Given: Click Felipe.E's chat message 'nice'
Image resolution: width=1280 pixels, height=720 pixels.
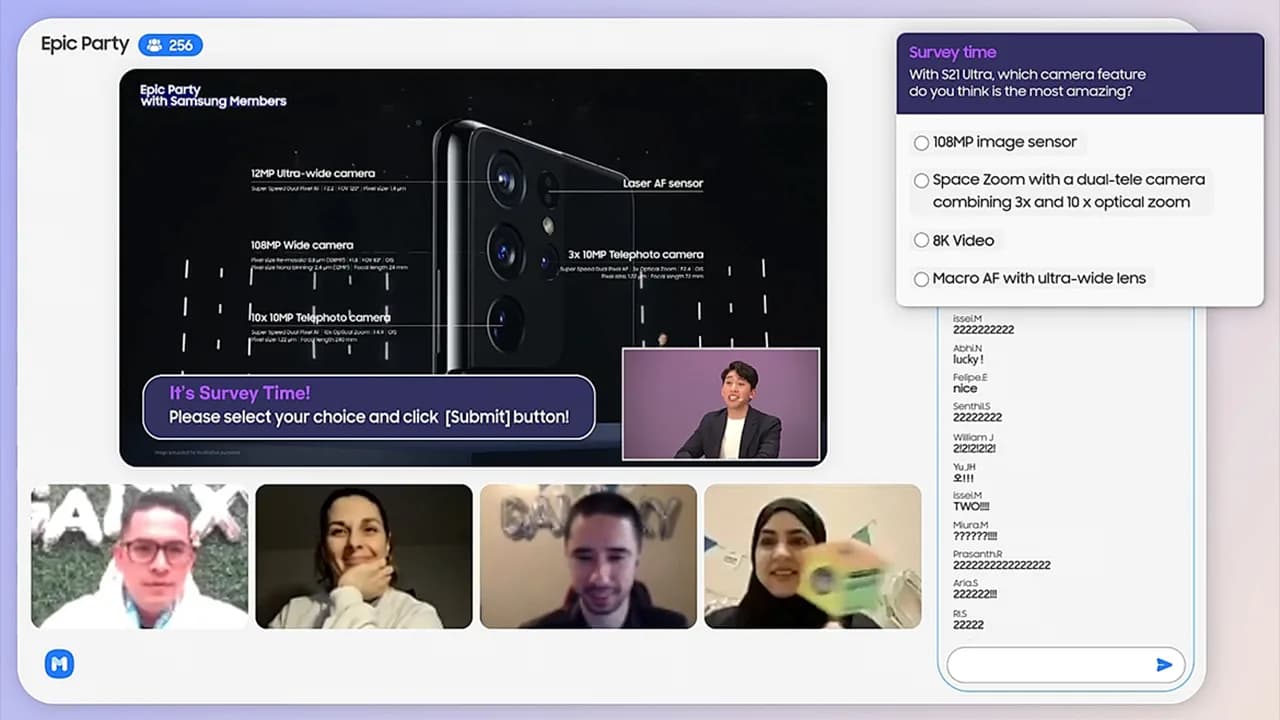Looking at the screenshot, I should click(x=965, y=388).
